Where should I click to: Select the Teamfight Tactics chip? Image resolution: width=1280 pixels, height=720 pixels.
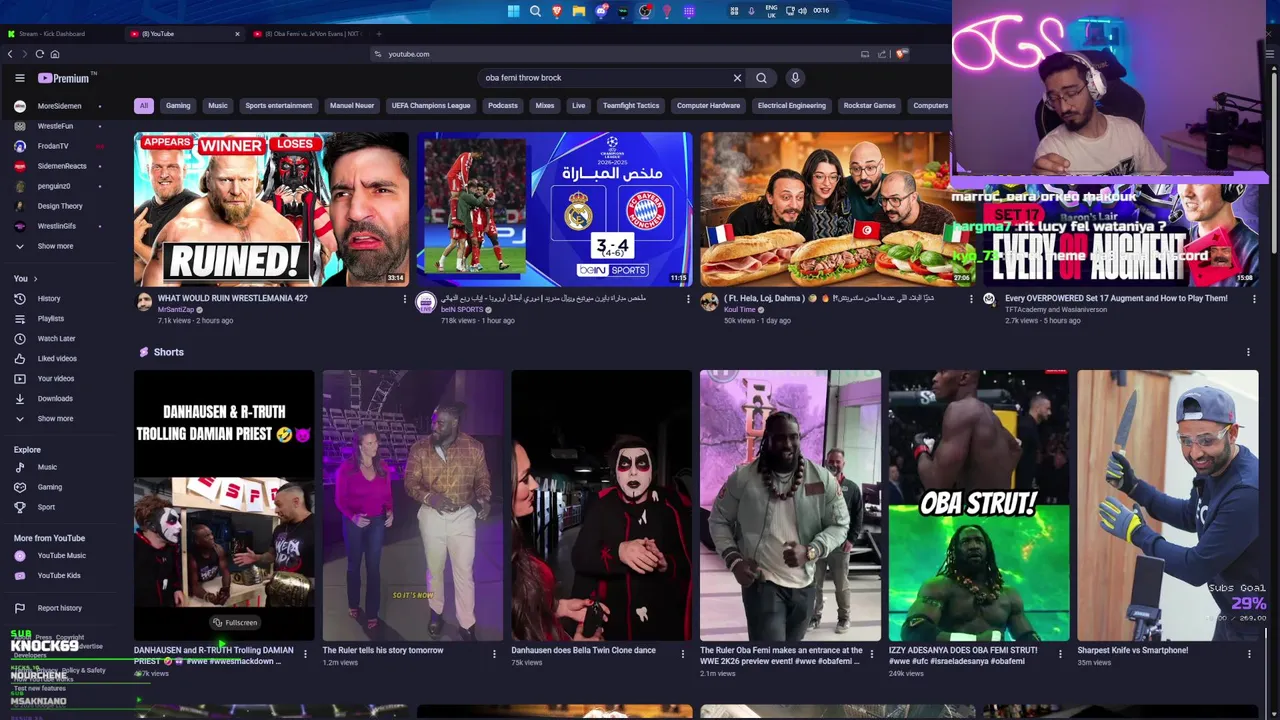[631, 105]
